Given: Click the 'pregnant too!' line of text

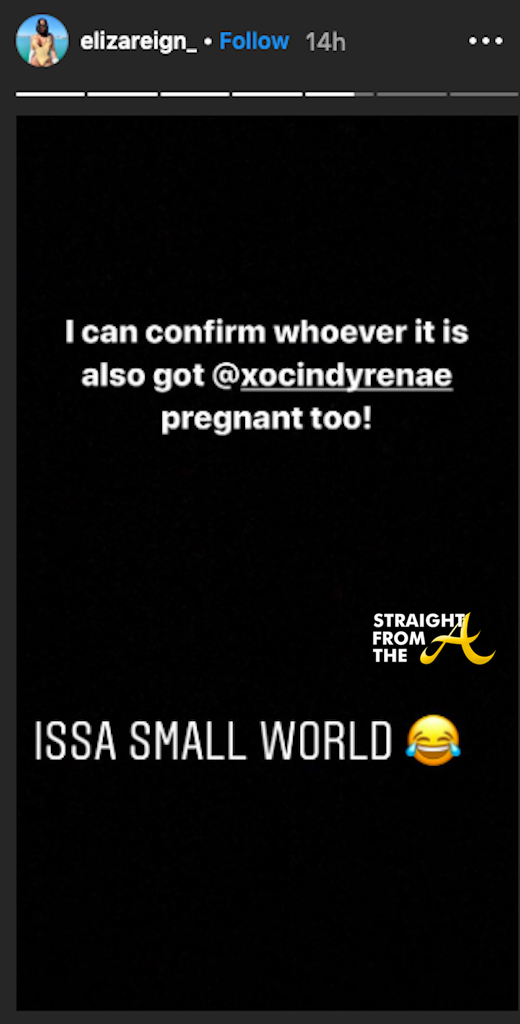Looking at the screenshot, I should click(x=267, y=420).
